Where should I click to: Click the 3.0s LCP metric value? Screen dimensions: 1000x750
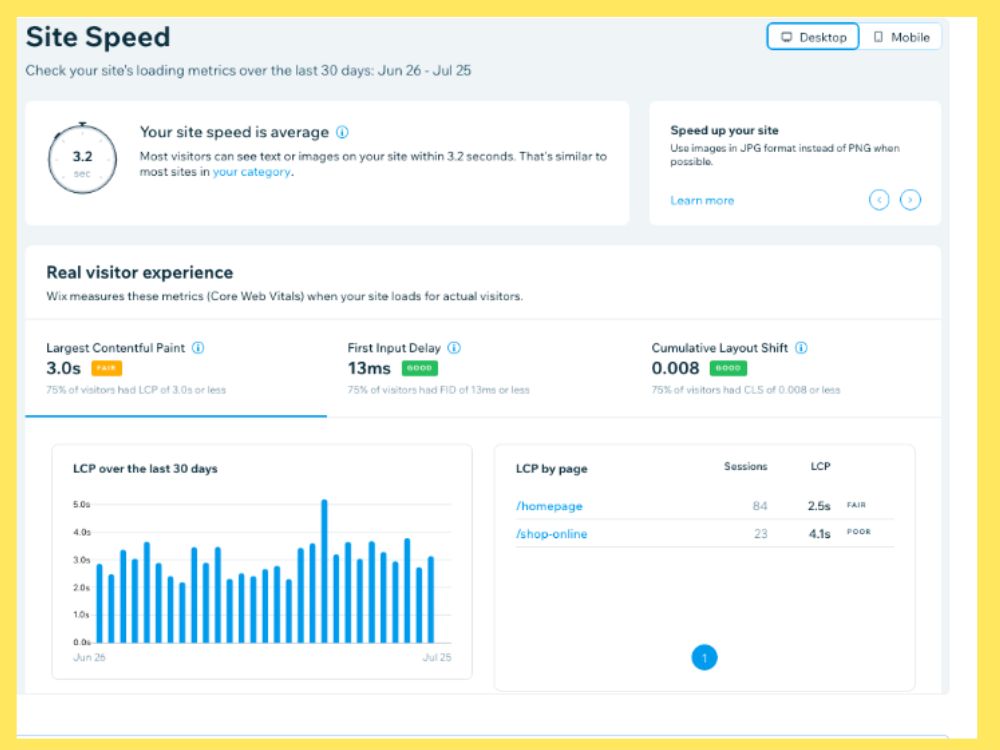63,369
